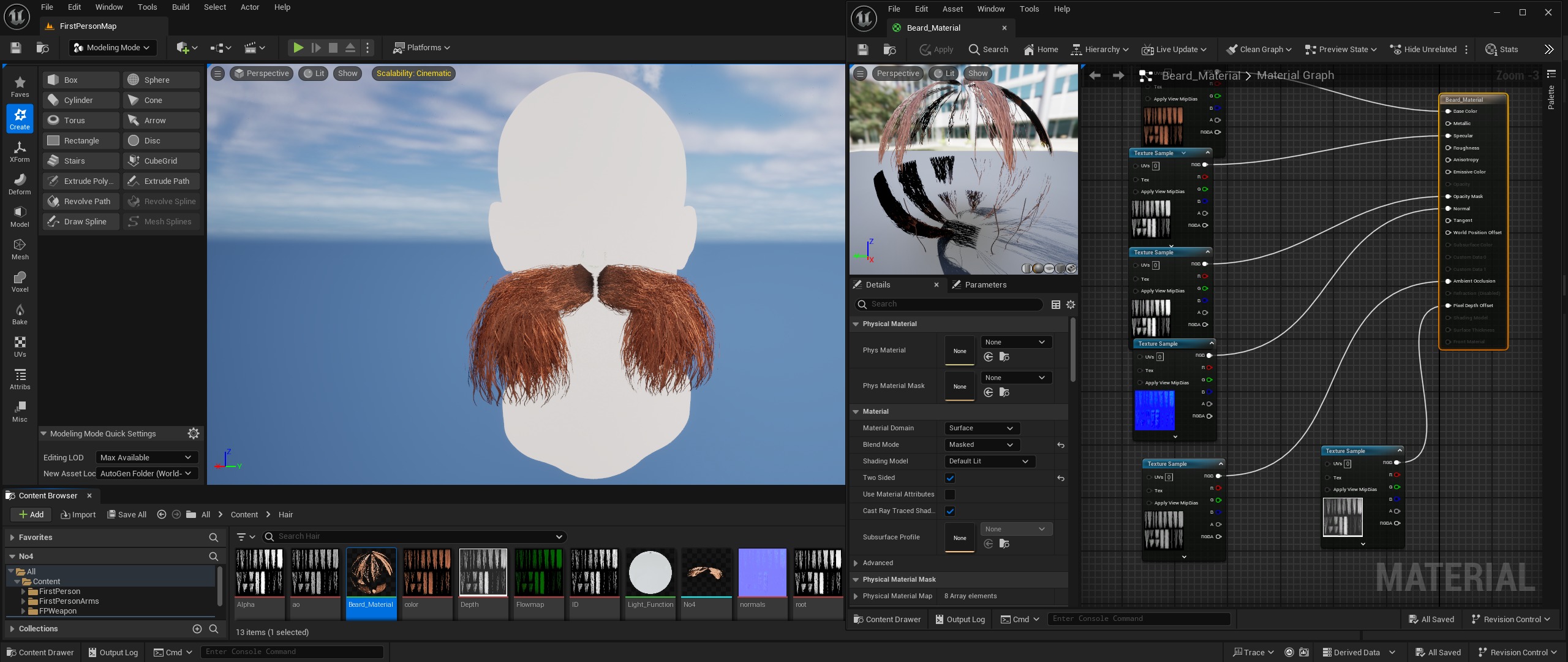Click Home in Material Editor toolbar
Viewport: 1568px width, 662px height.
pos(1041,49)
